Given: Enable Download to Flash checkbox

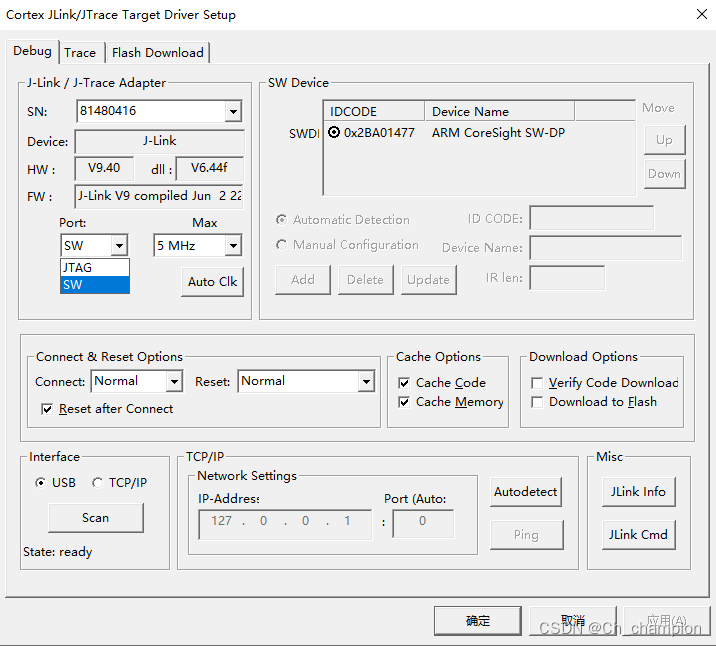Looking at the screenshot, I should click(x=537, y=402).
